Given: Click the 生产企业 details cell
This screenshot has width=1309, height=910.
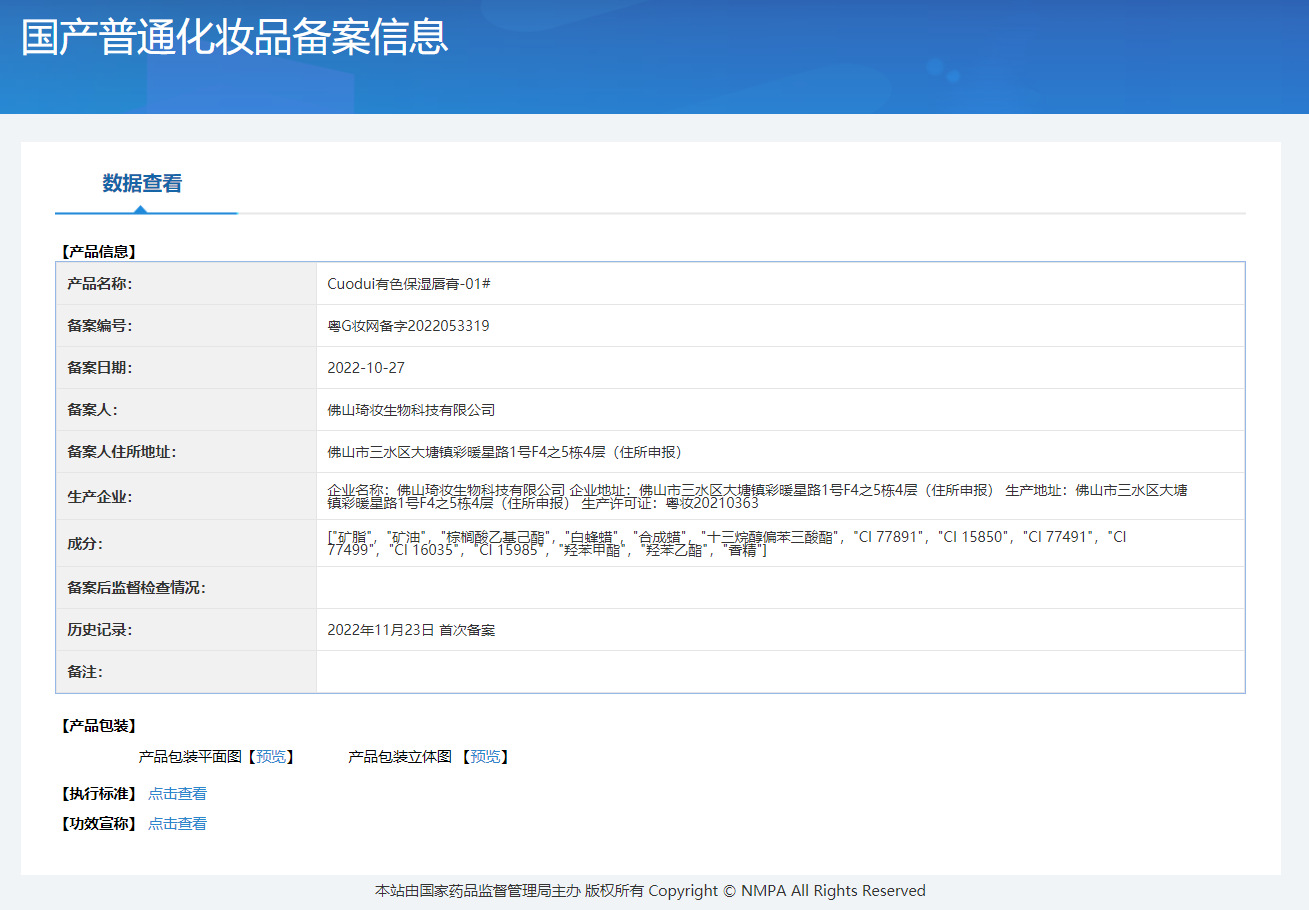Looking at the screenshot, I should 780,497.
